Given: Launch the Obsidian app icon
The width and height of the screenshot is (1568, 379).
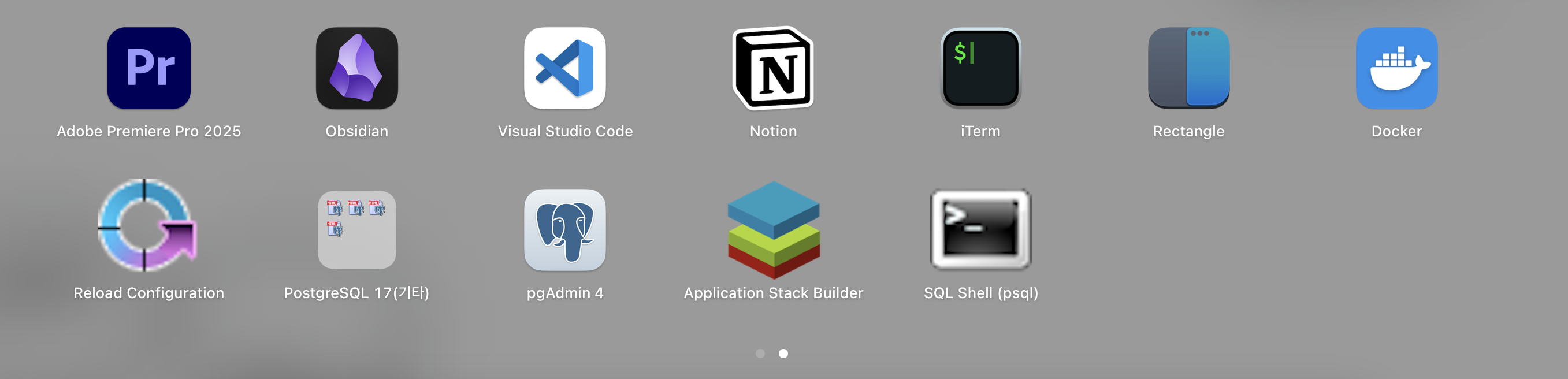Looking at the screenshot, I should click(x=356, y=68).
